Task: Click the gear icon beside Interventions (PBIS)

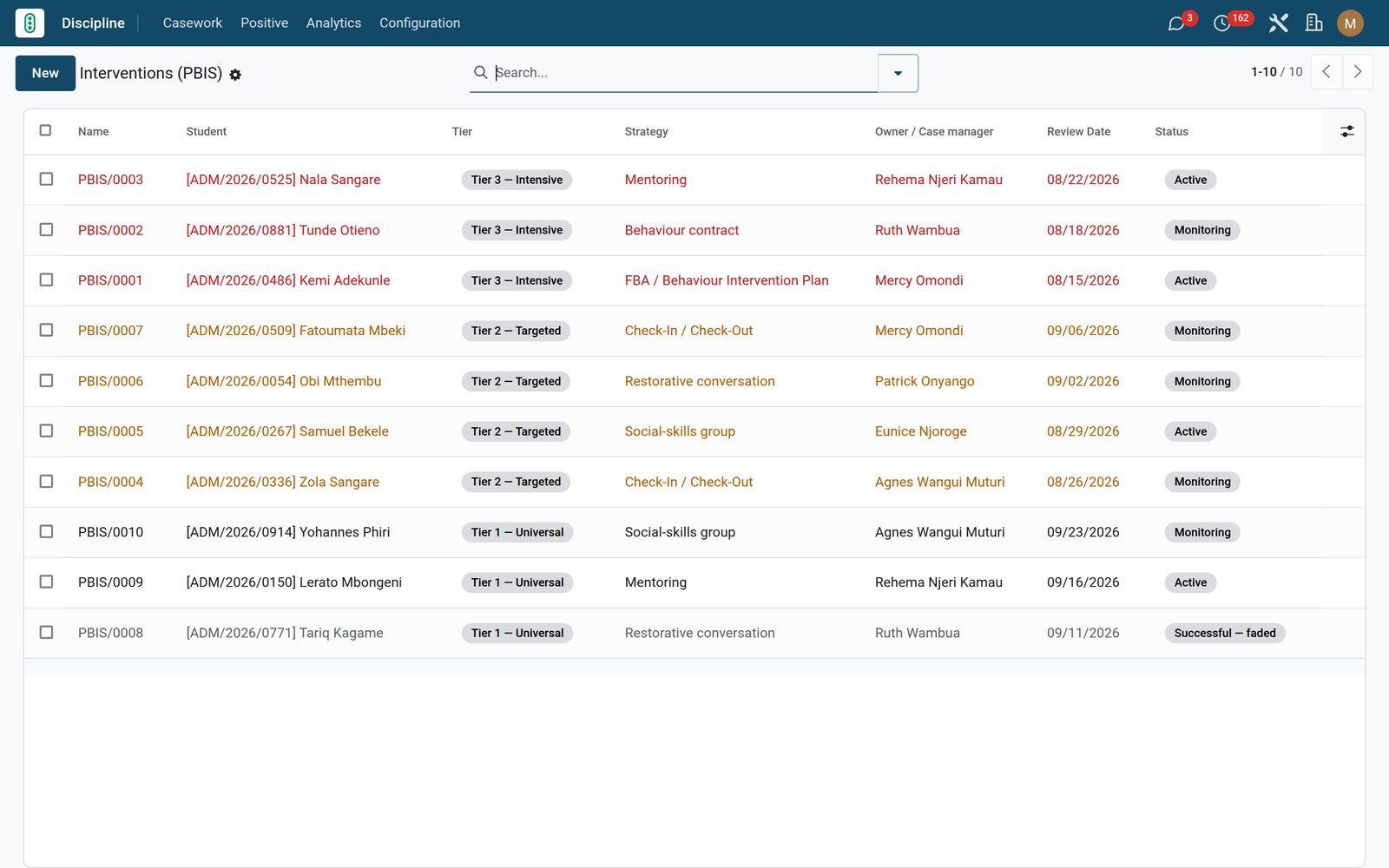Action: tap(235, 75)
